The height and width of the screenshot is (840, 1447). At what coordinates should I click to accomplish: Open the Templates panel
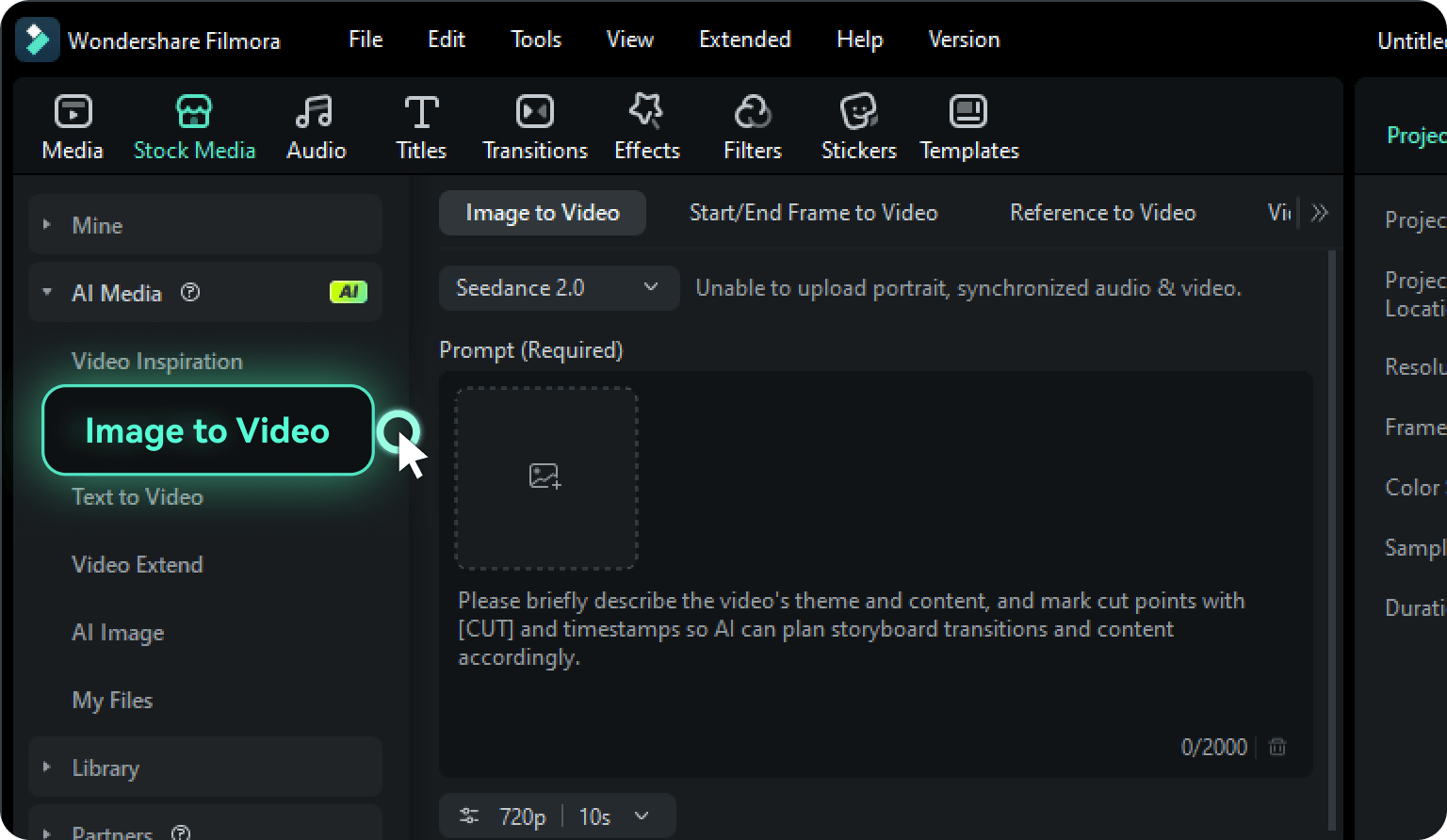pos(968,125)
